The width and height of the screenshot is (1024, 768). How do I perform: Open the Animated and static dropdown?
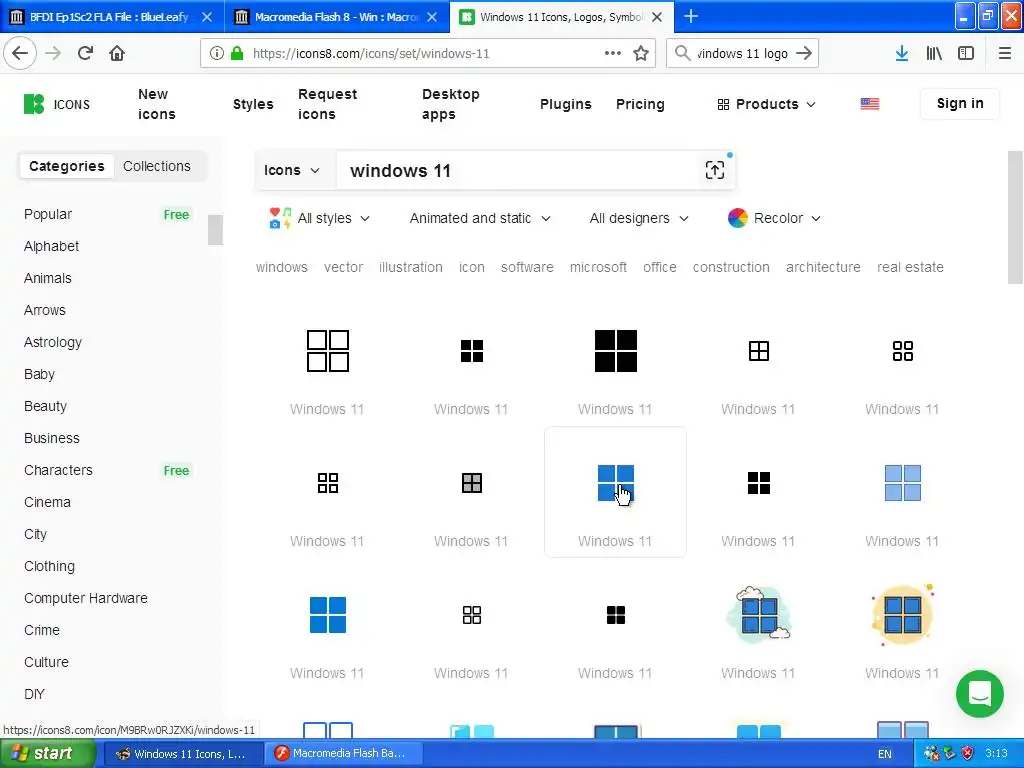[x=480, y=218]
